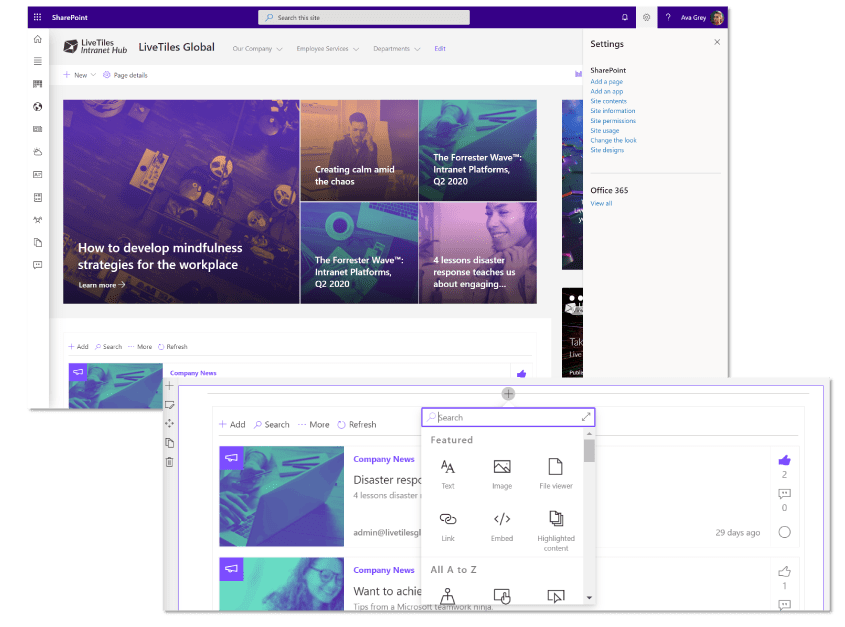Viewport: 845px width, 627px height.
Task: Click Refresh in the upper page news toolbar
Action: click(x=172, y=347)
